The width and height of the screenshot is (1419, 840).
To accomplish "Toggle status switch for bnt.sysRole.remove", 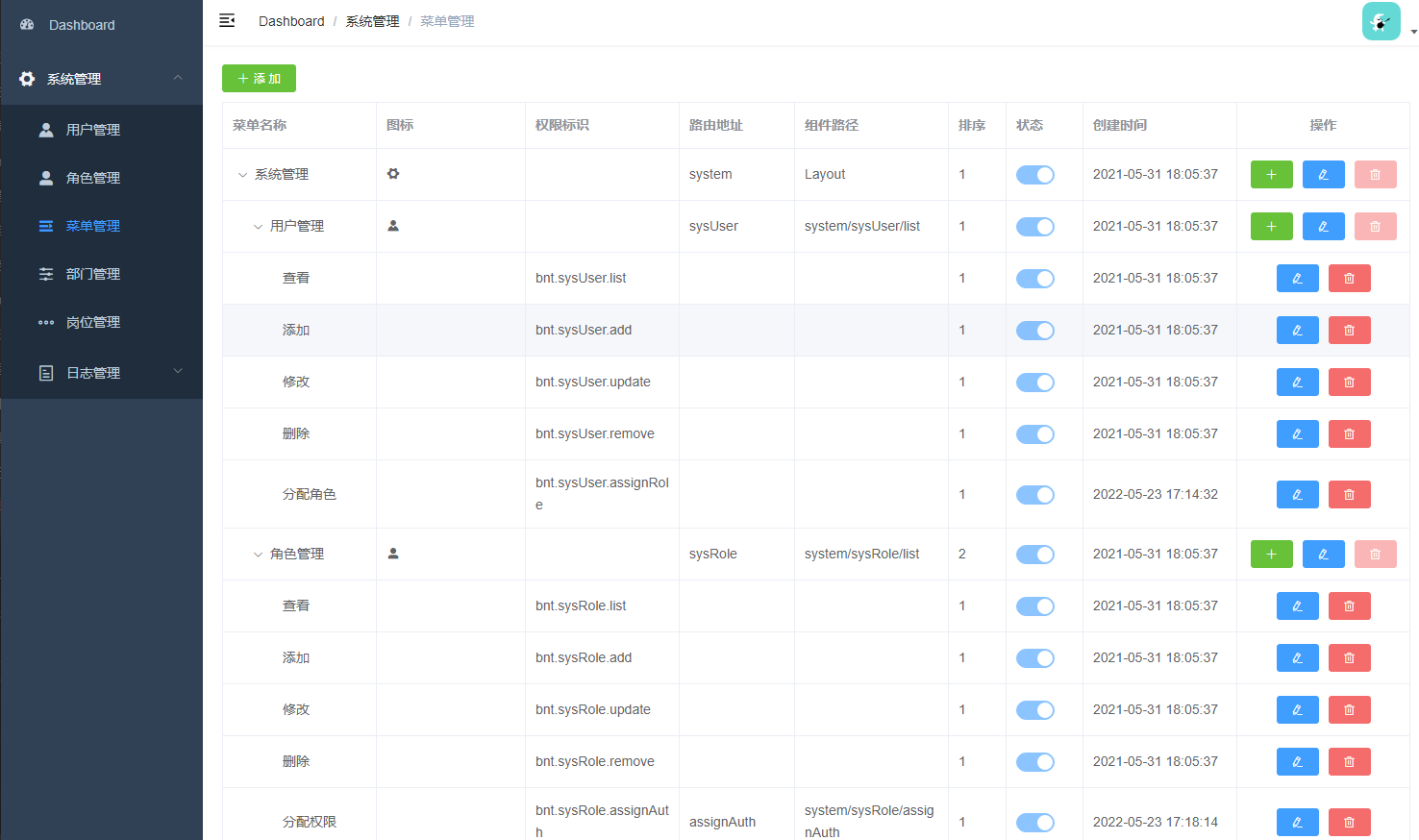I will tap(1035, 762).
